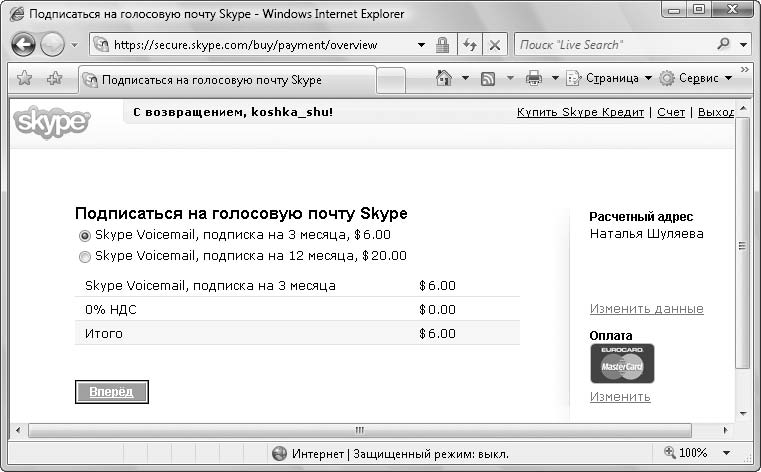Click the Вперёд button
Viewport: 761px width, 472px height.
coord(112,392)
